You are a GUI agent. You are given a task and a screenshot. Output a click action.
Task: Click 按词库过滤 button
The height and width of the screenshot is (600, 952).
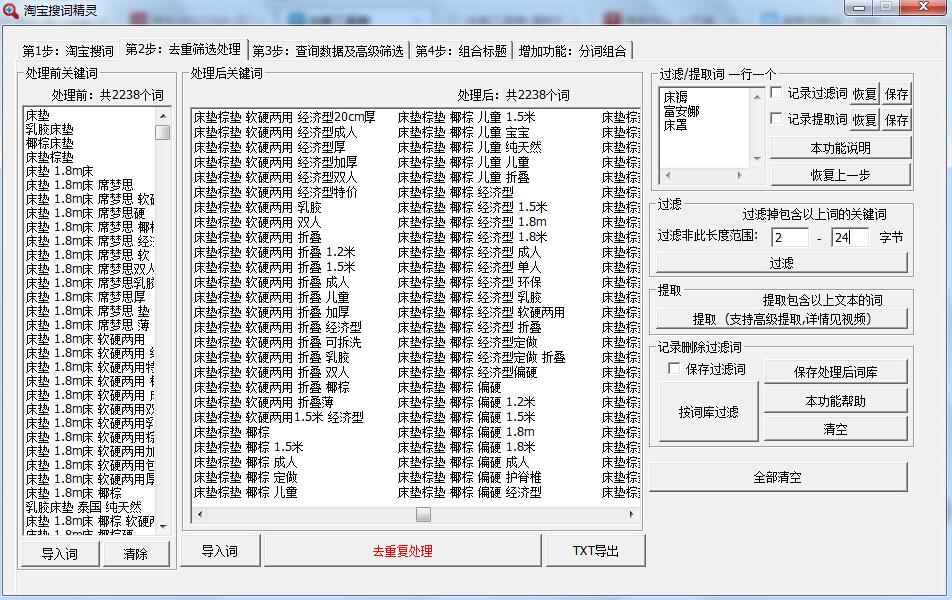pyautogui.click(x=709, y=412)
